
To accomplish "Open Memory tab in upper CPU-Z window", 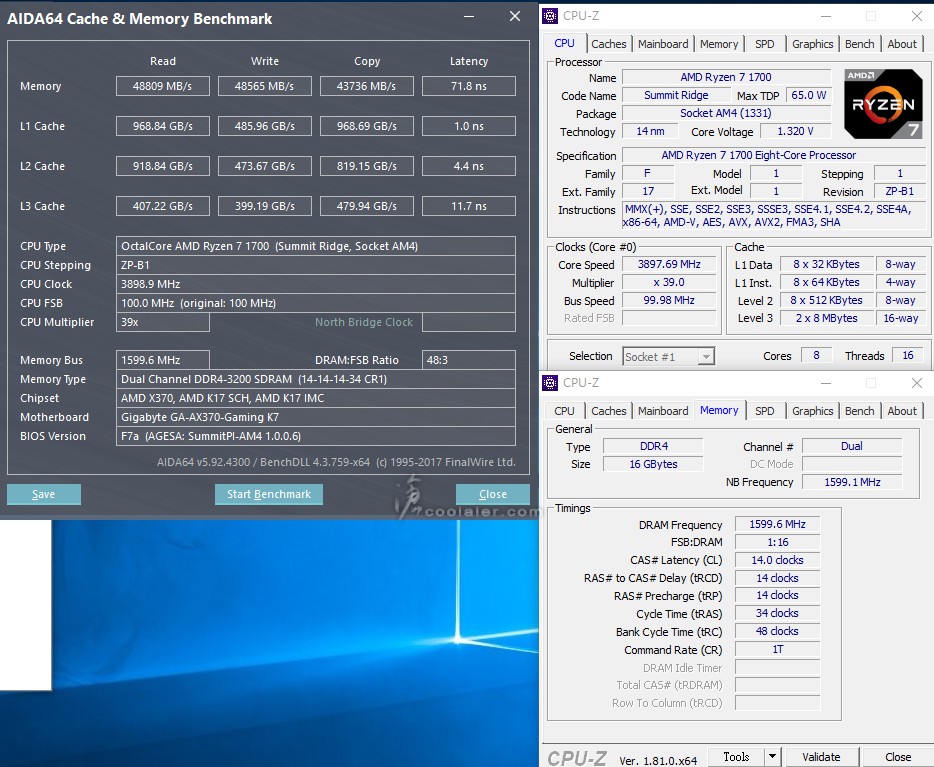I will pyautogui.click(x=719, y=44).
